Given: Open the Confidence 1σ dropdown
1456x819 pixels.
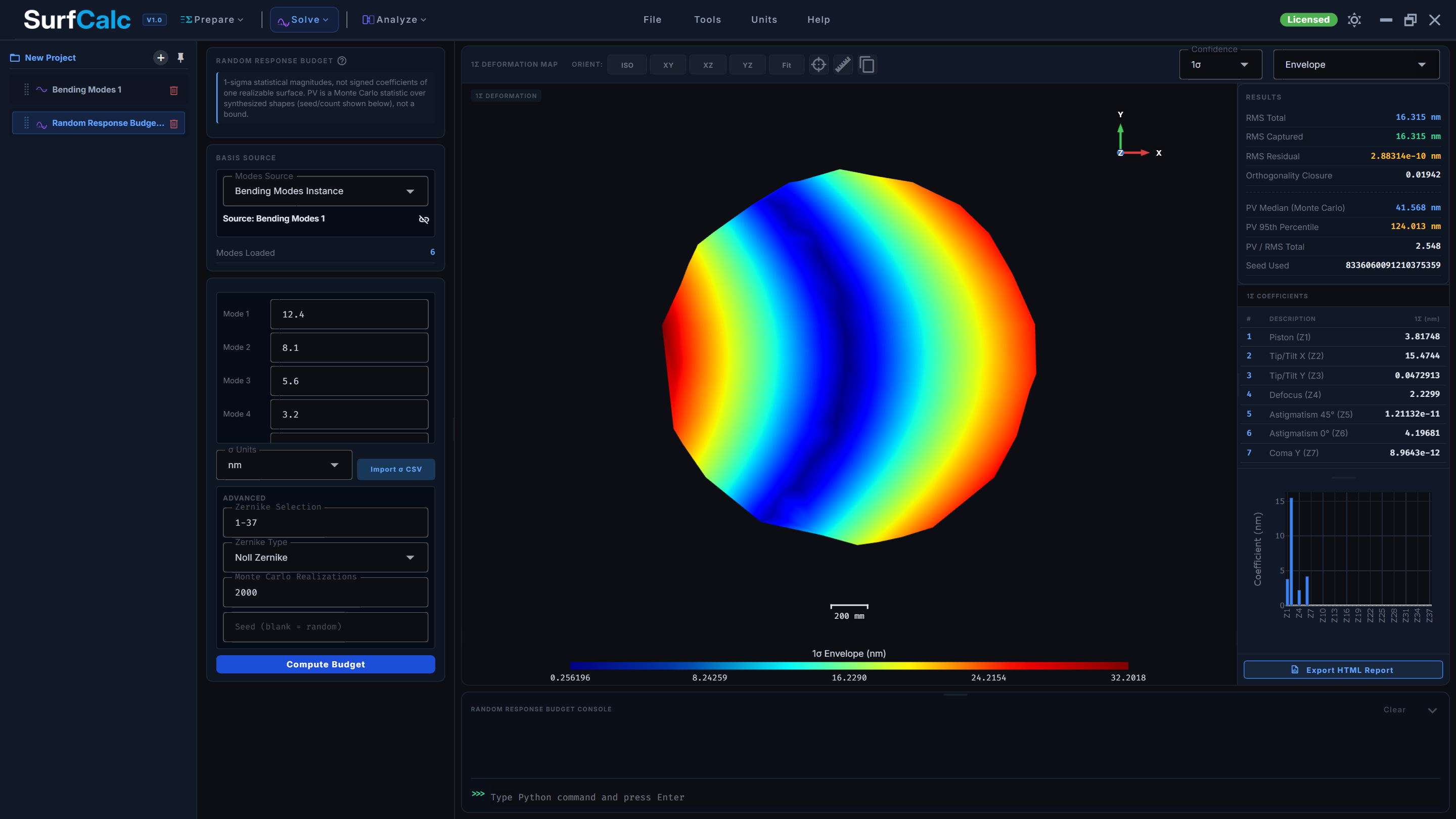Looking at the screenshot, I should [1220, 64].
